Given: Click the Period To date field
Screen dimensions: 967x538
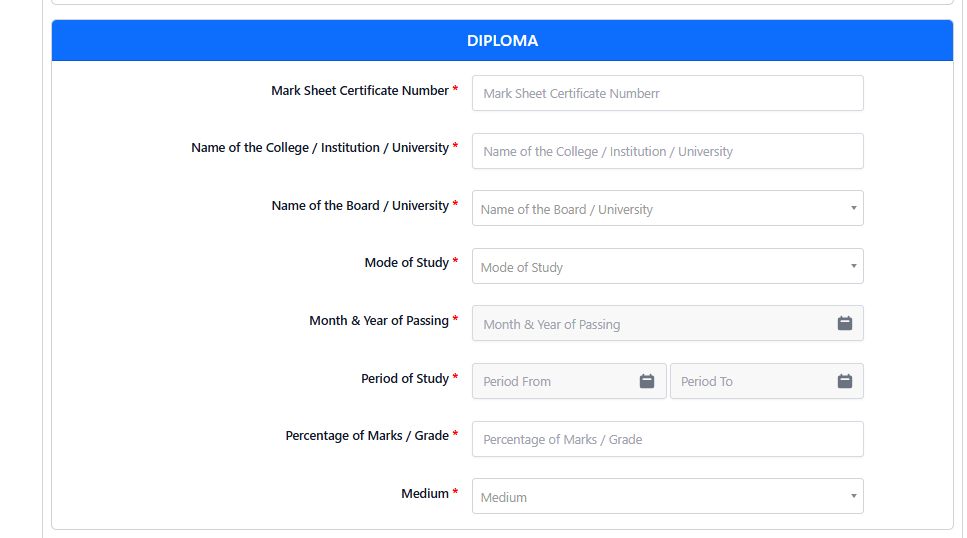Looking at the screenshot, I should (x=767, y=381).
